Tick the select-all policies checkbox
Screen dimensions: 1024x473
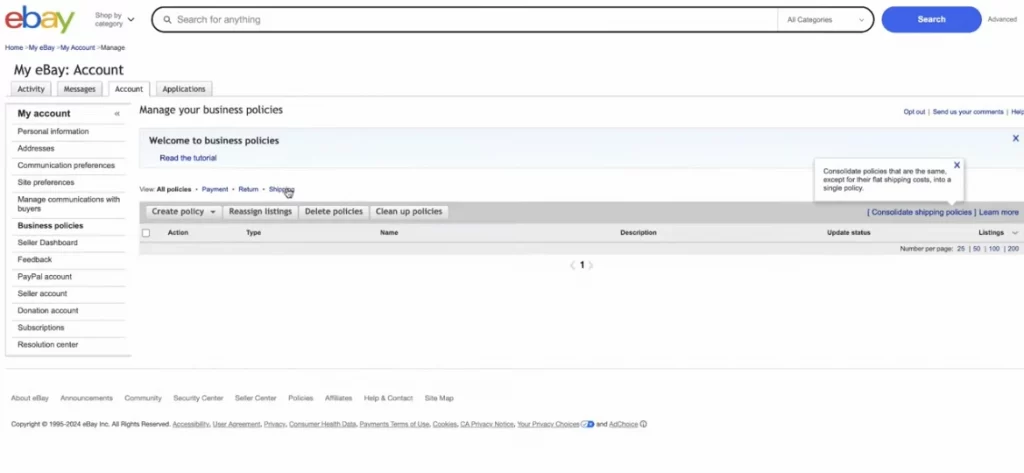pyautogui.click(x=146, y=233)
